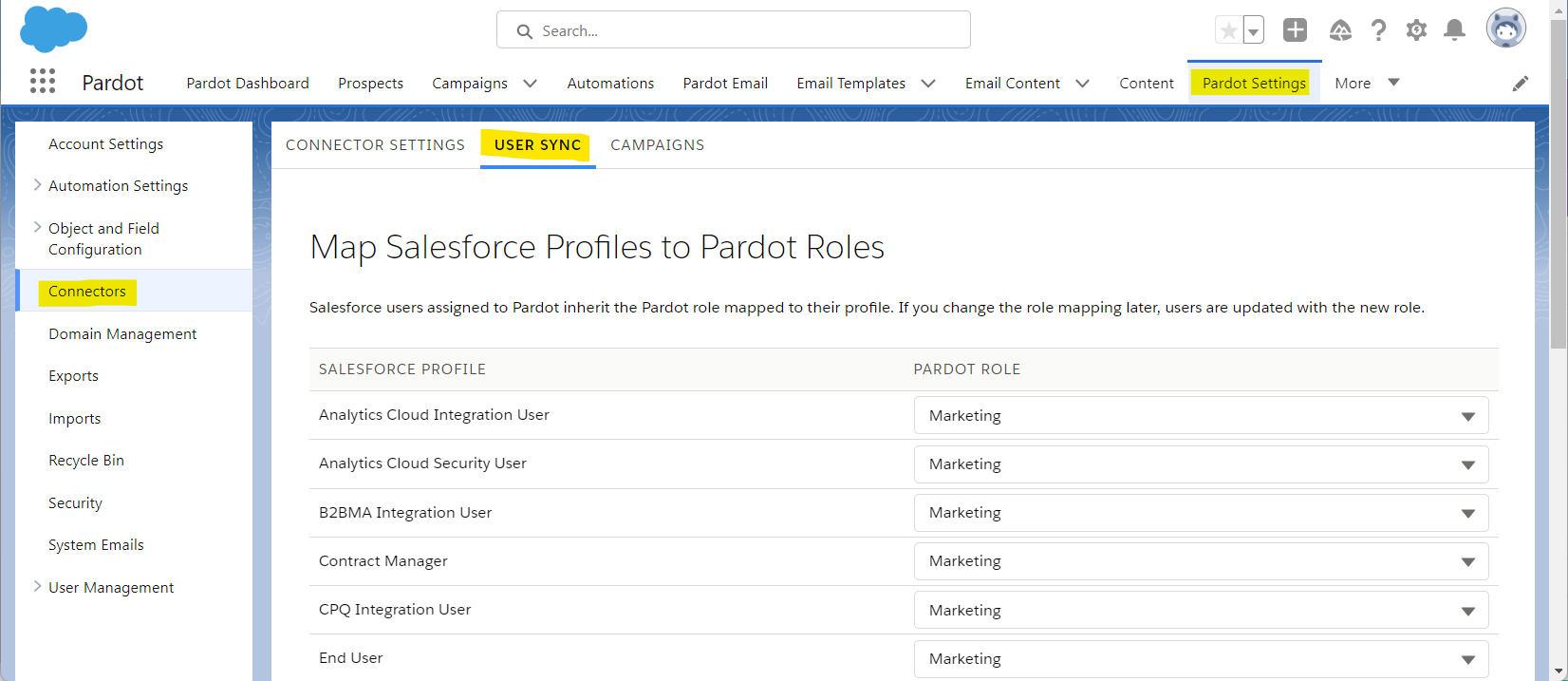Go to the Prospects tab
The width and height of the screenshot is (1568, 681).
(x=371, y=84)
